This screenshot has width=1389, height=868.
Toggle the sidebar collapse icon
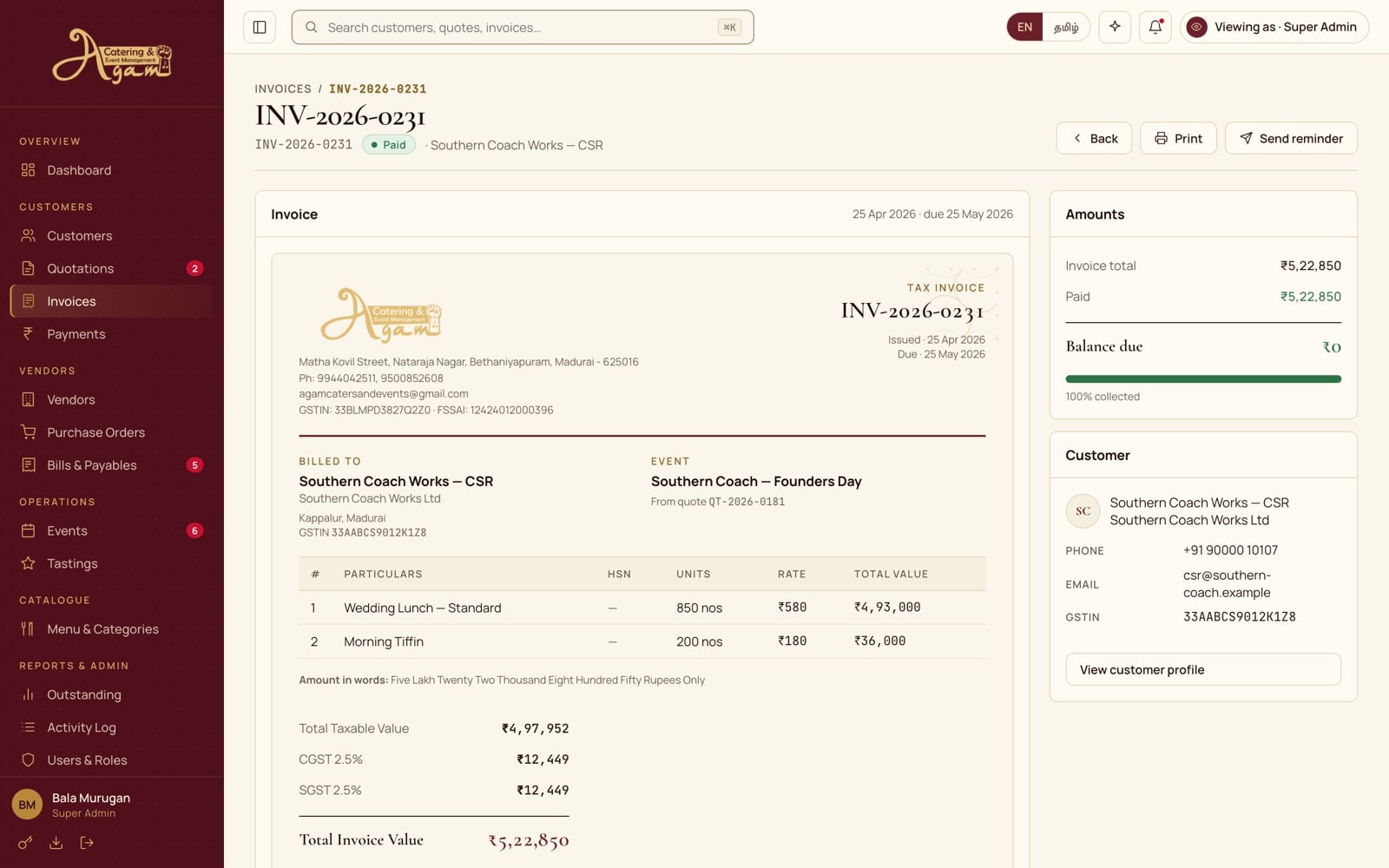pyautogui.click(x=260, y=27)
